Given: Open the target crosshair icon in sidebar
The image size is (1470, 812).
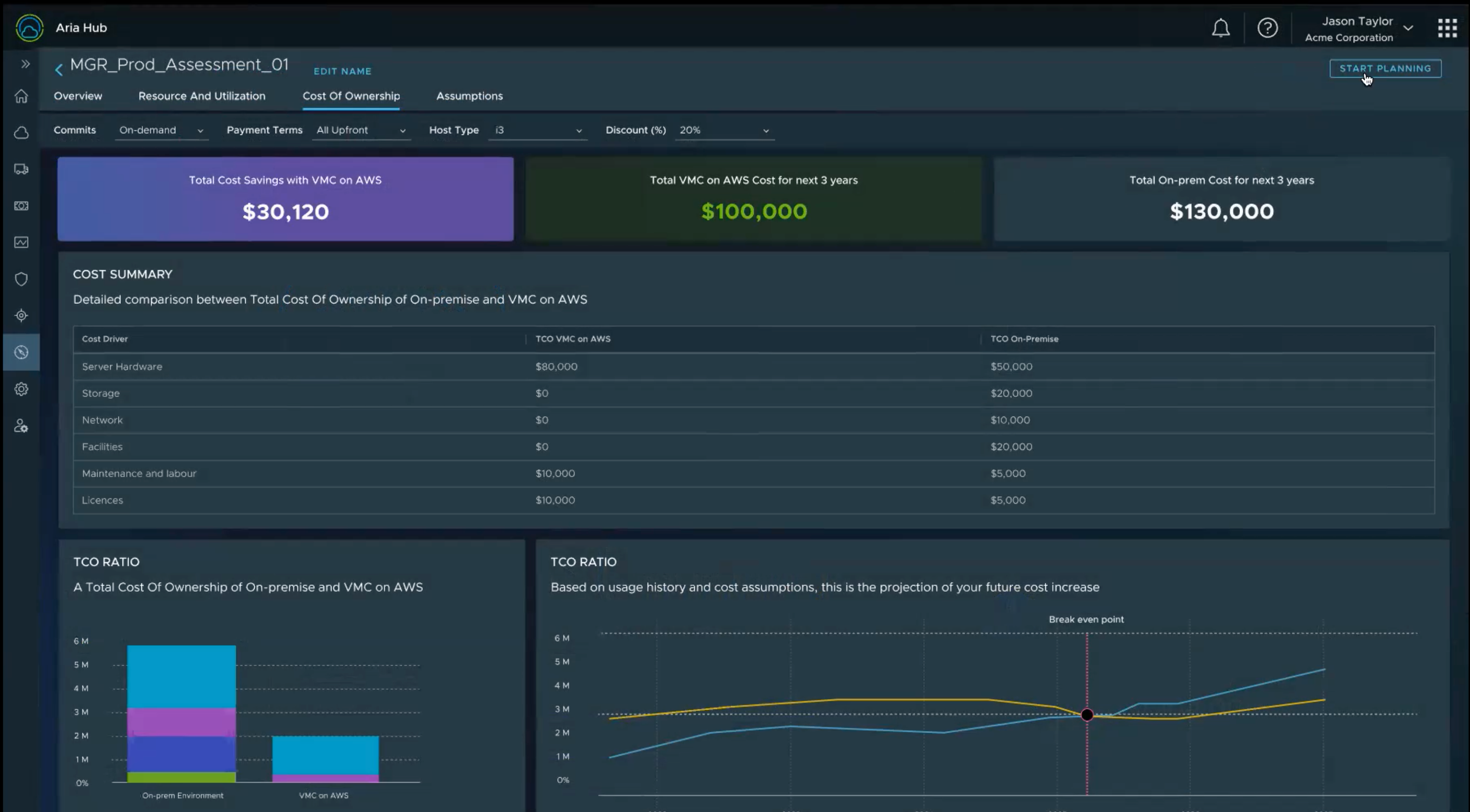Looking at the screenshot, I should [21, 316].
